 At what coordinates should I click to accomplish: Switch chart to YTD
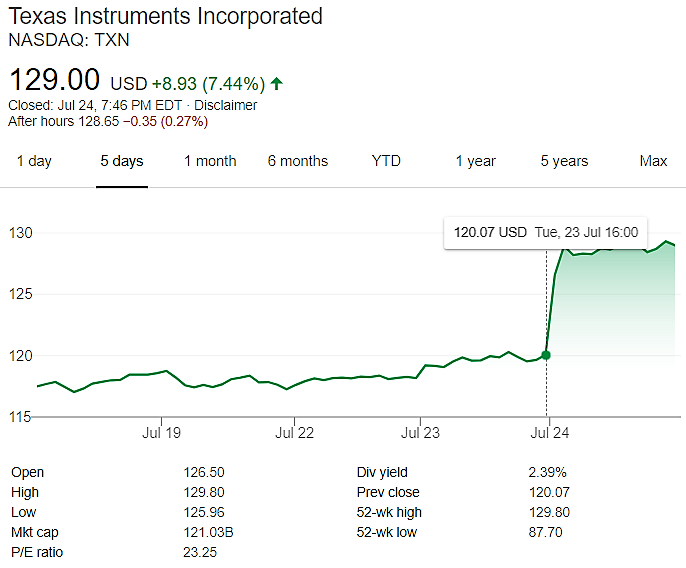pyautogui.click(x=386, y=161)
